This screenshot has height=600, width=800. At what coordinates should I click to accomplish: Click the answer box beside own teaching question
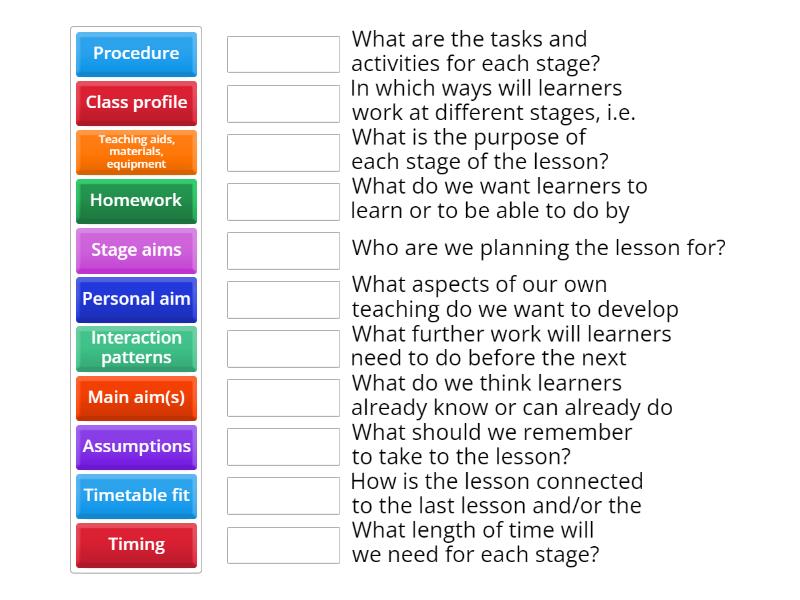[283, 299]
